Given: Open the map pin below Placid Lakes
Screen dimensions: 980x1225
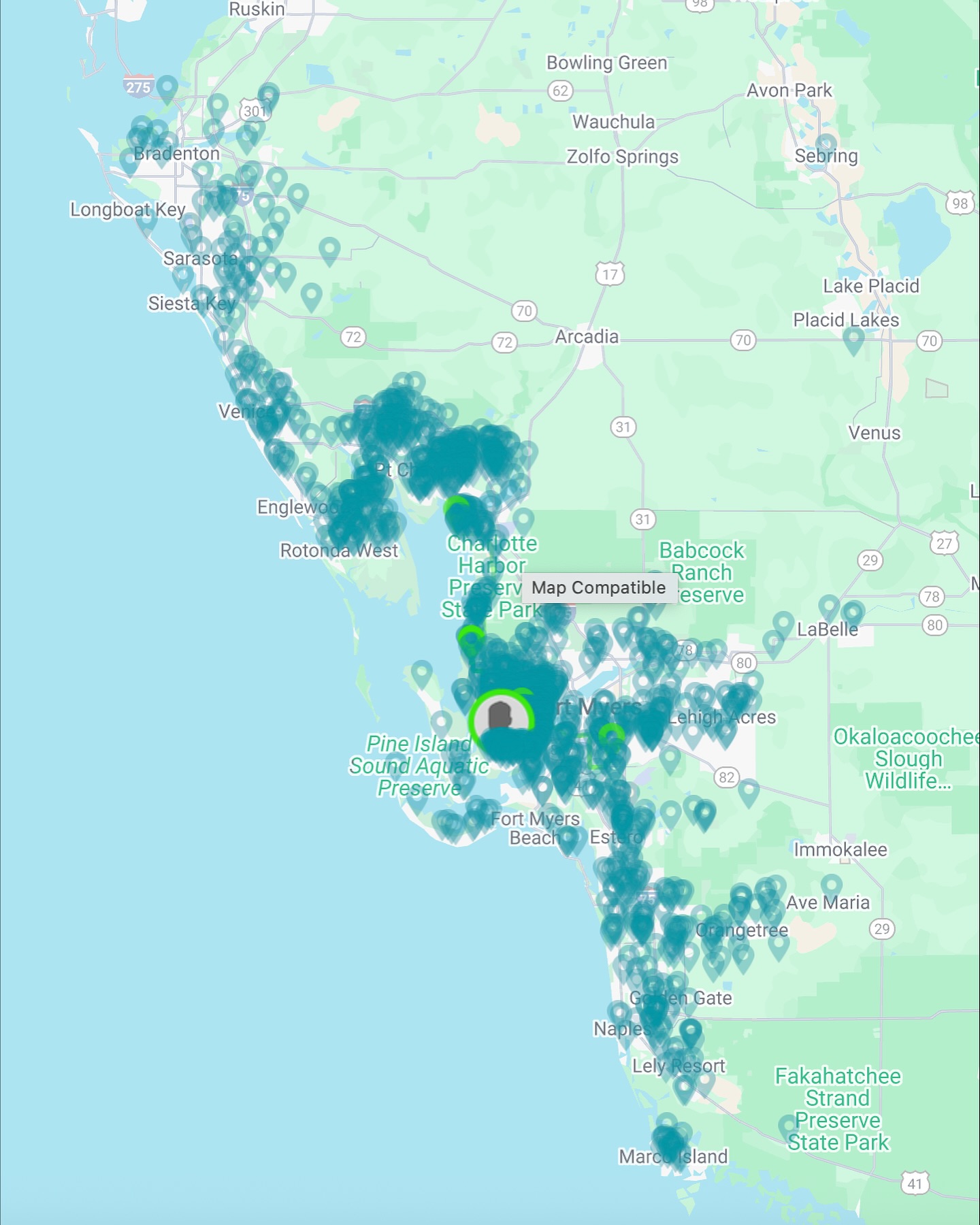Looking at the screenshot, I should (853, 340).
